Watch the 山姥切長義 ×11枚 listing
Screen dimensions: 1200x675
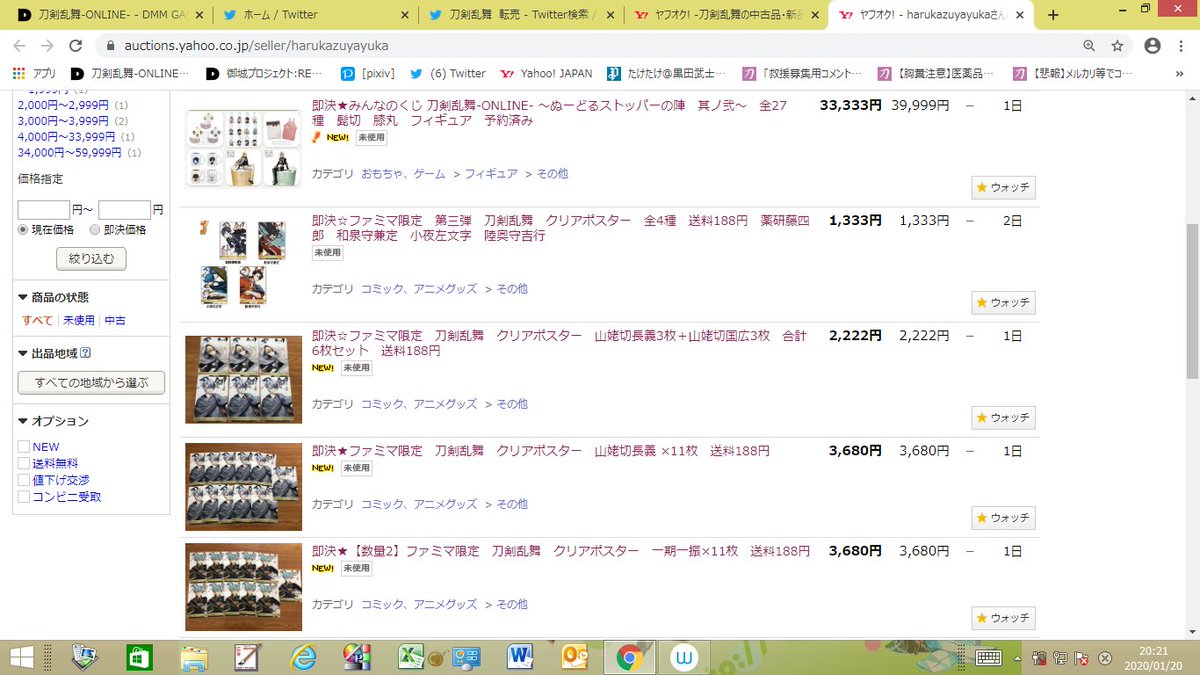(1003, 518)
